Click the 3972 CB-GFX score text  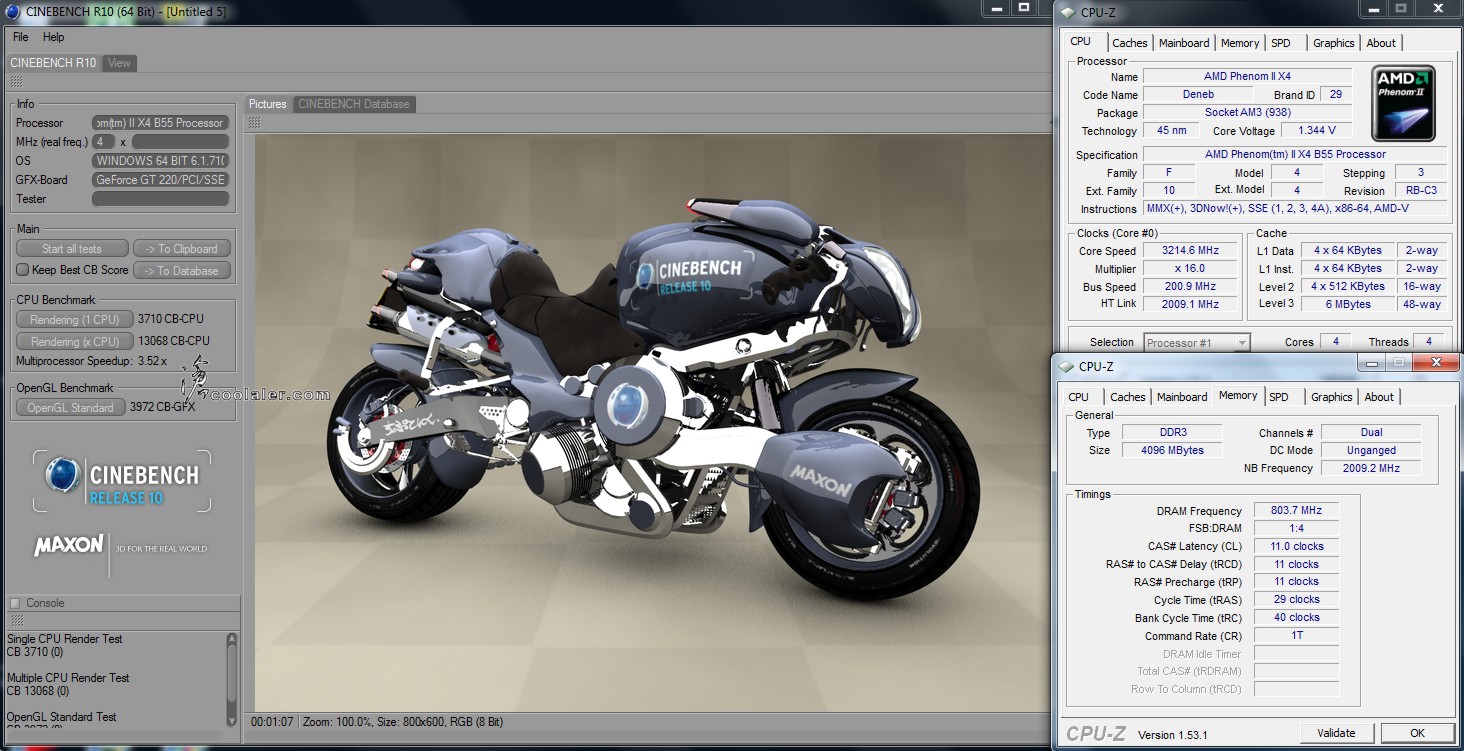163,407
